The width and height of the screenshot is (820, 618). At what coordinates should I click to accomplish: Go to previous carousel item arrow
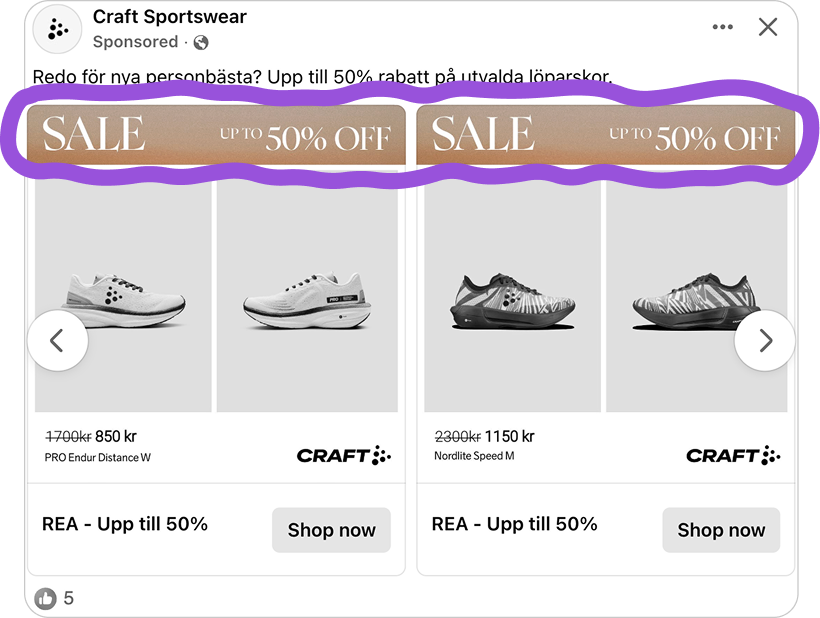pyautogui.click(x=57, y=341)
